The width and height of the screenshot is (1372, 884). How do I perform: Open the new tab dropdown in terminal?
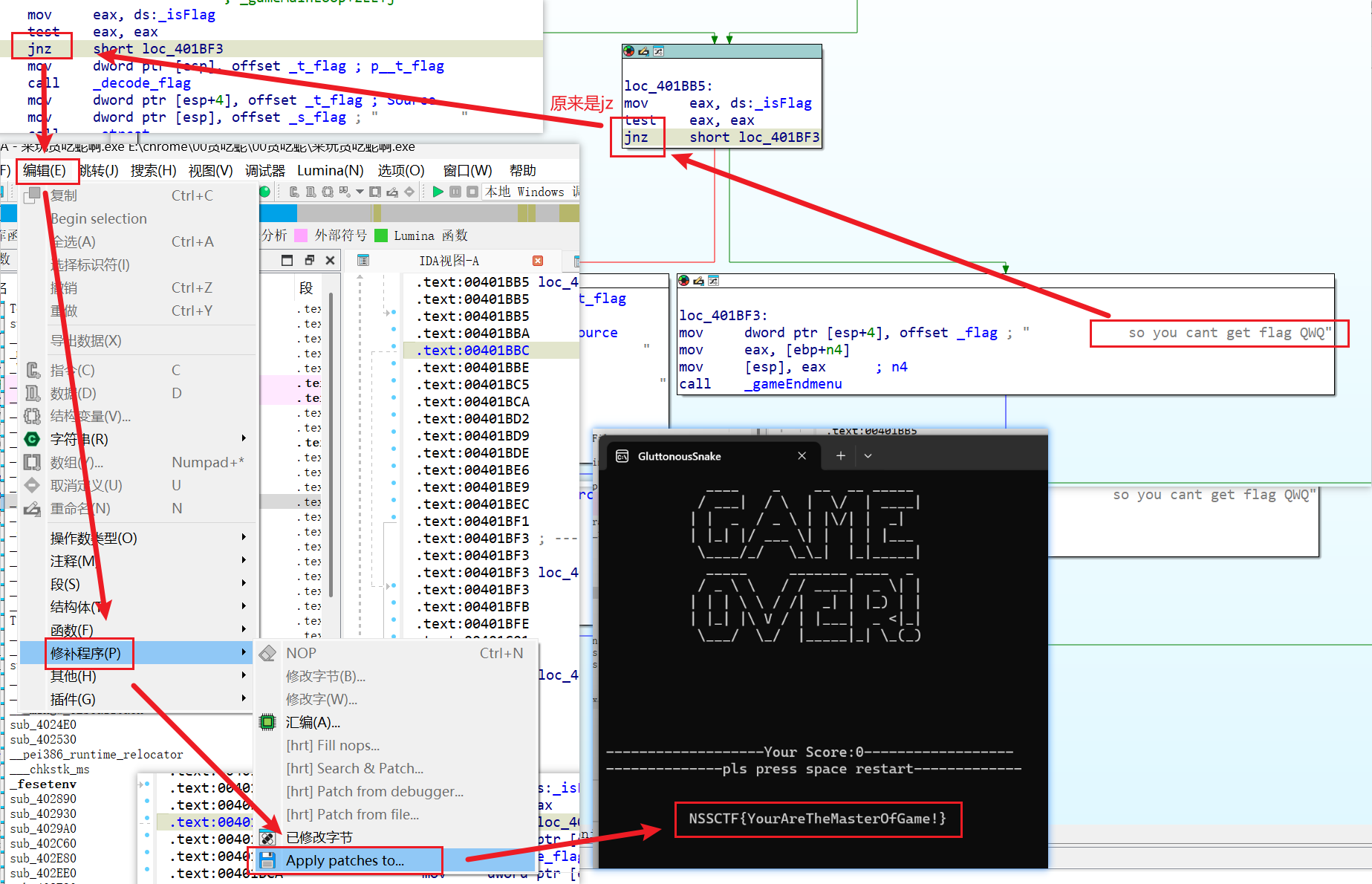point(868,456)
